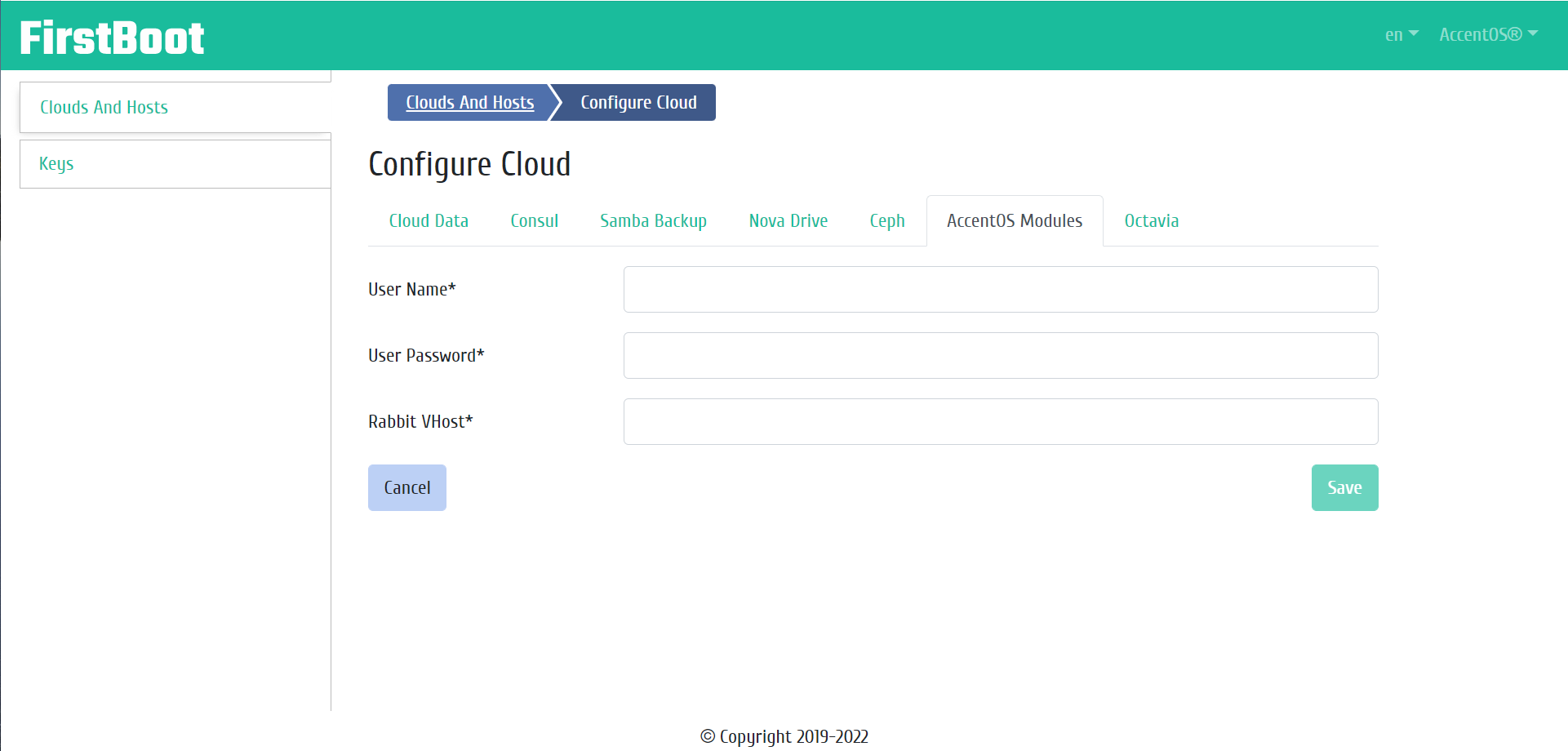Focus the User Password input field
Viewport: 1568px width, 751px height.
1001,355
